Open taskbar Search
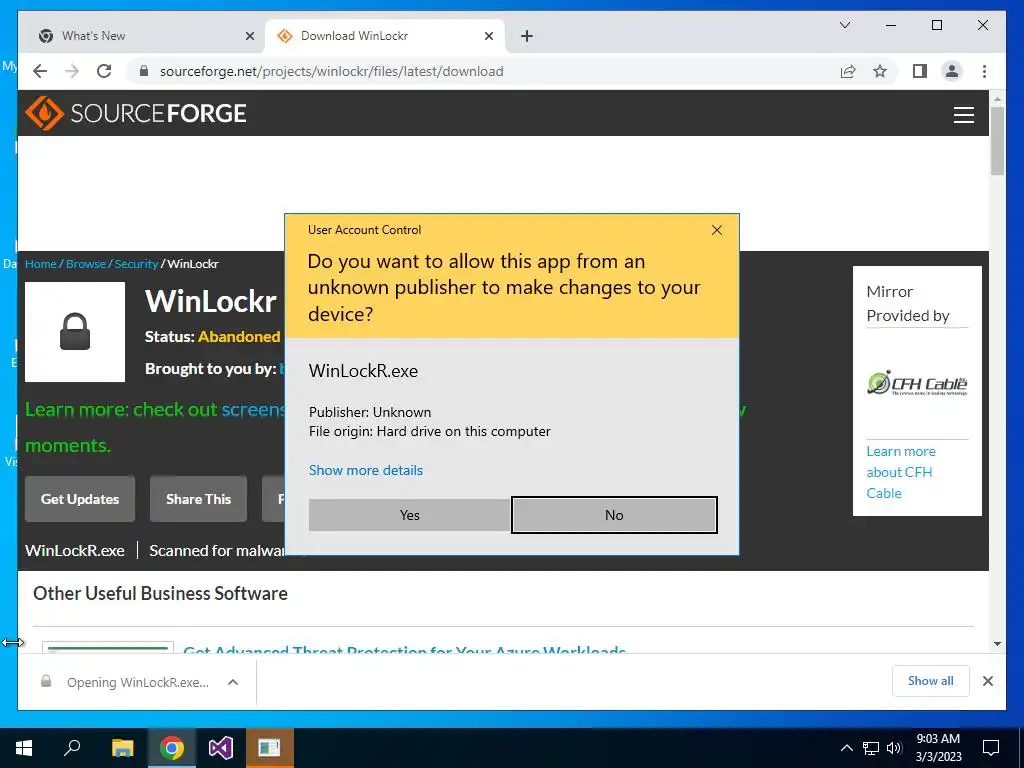Screen dimensions: 1024x768 tap(72, 748)
